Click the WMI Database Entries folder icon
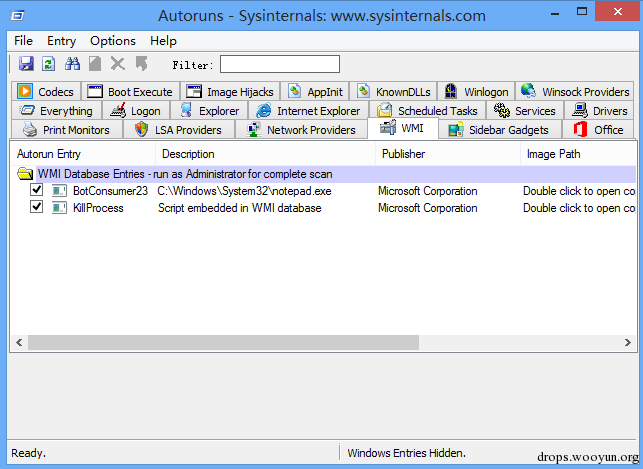Viewport: 643px width, 469px height. coord(25,174)
